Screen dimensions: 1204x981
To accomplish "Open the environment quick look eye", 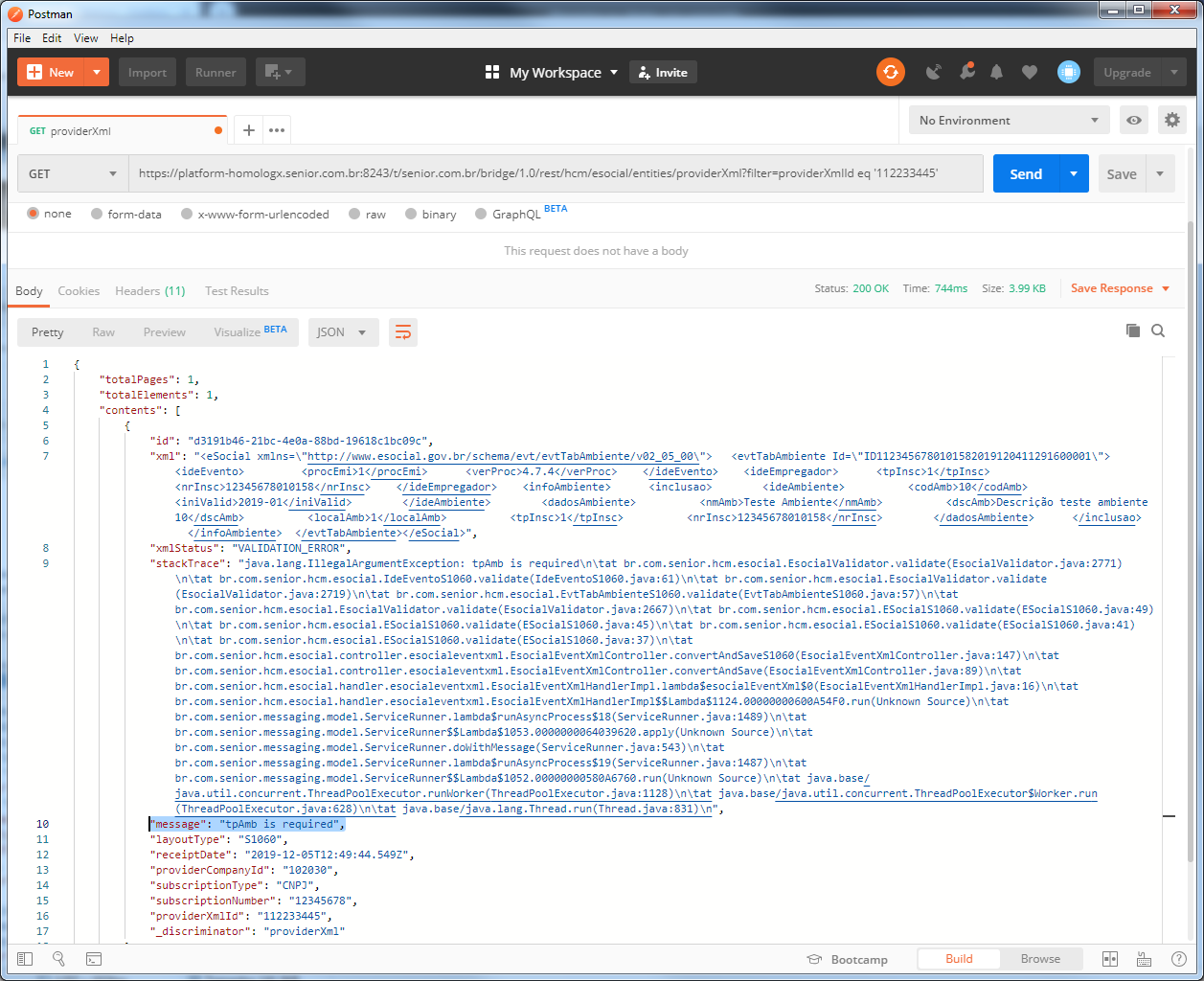I will [1134, 120].
